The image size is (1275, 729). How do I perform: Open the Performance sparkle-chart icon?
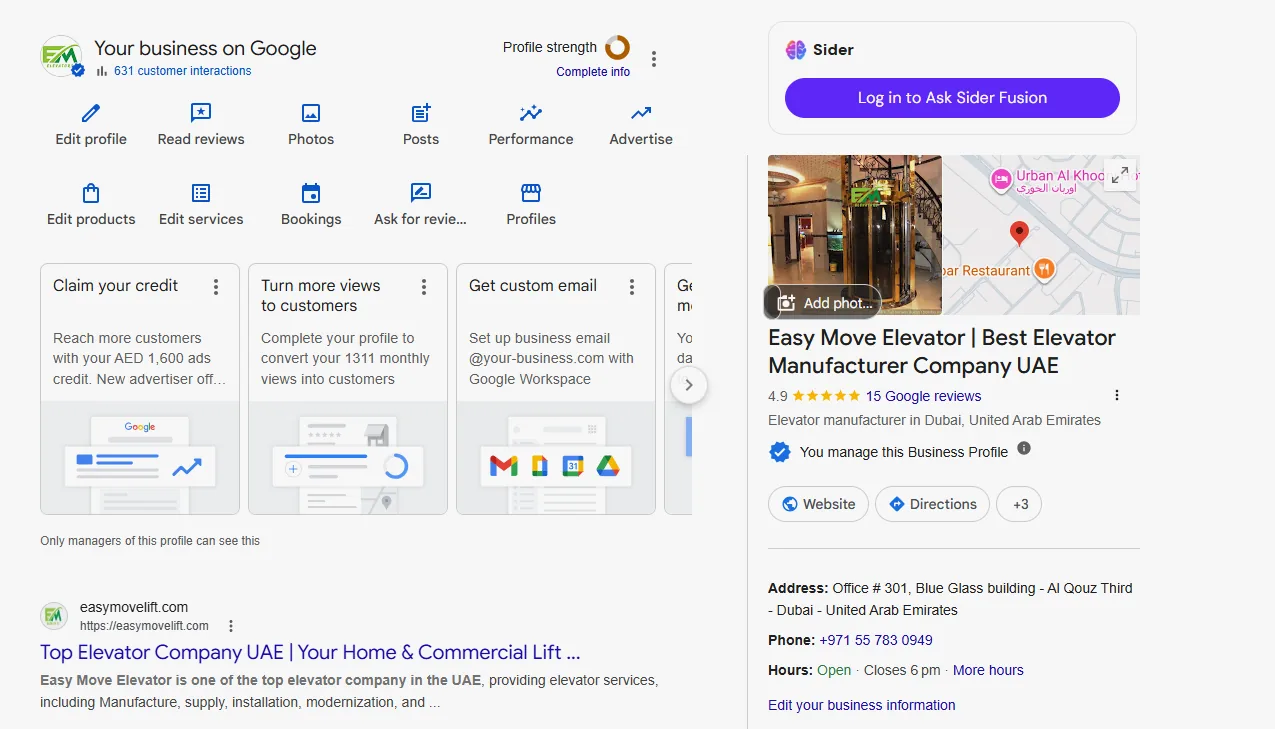pyautogui.click(x=531, y=113)
